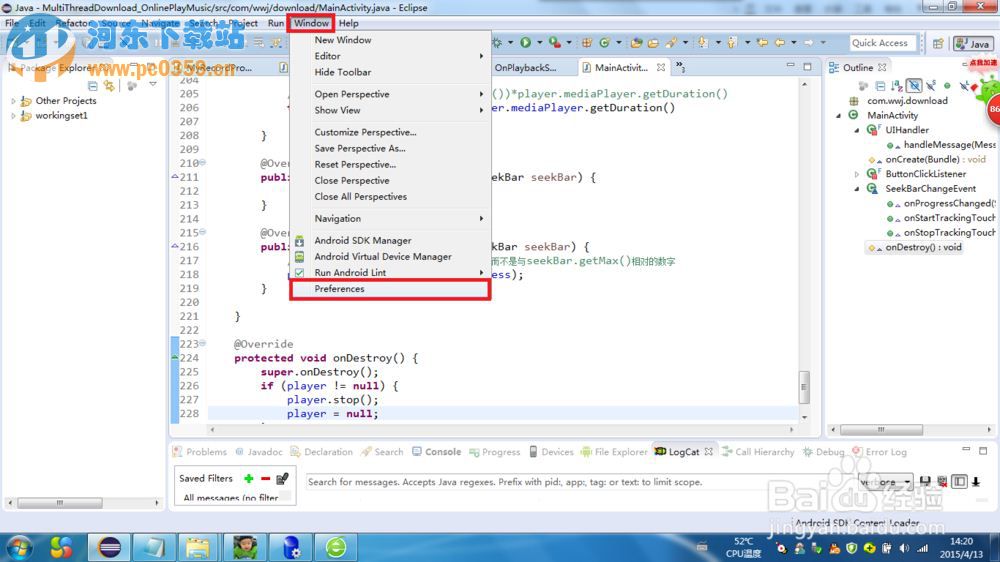Select Preferences in the Window menu
Screen dimensions: 1000x562
coord(339,289)
